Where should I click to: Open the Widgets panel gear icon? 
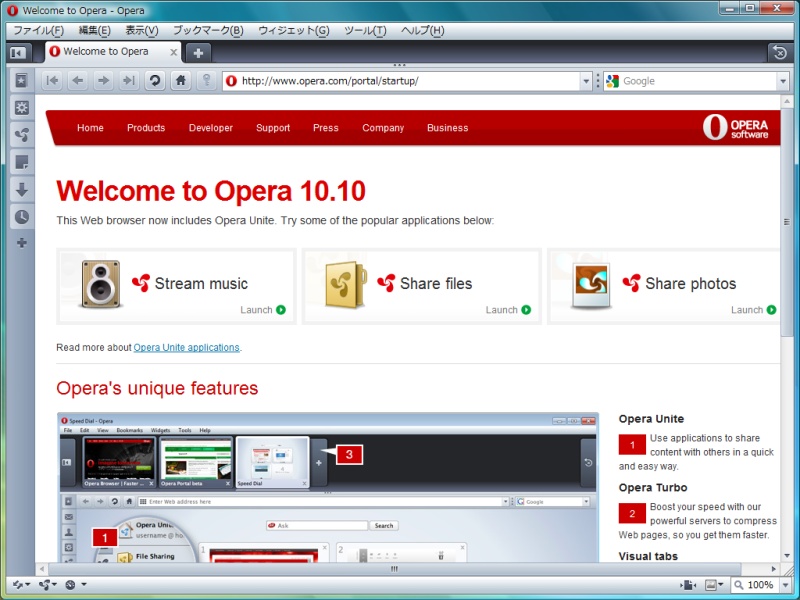(21, 108)
